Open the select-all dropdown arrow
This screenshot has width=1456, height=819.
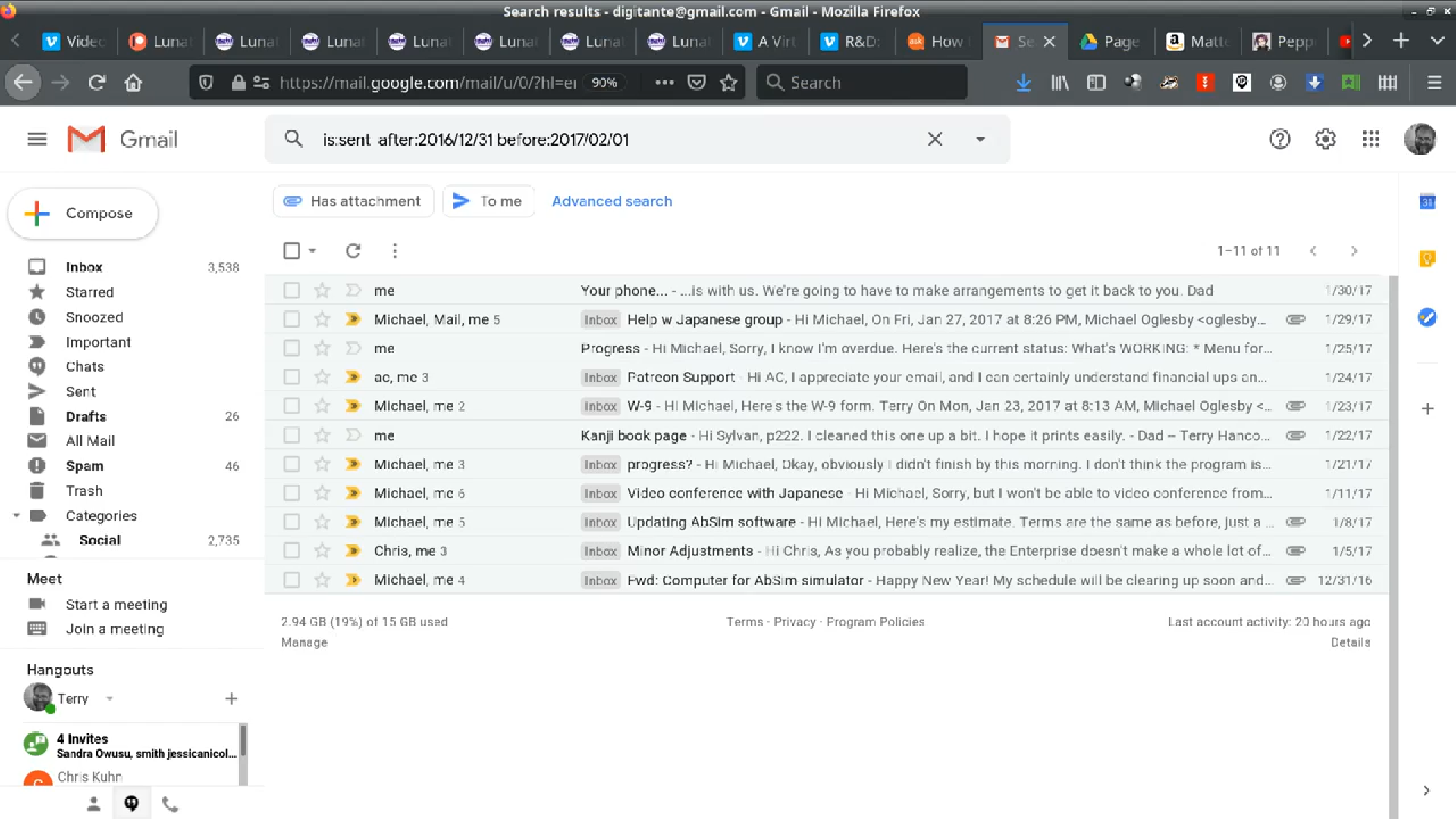tap(312, 251)
